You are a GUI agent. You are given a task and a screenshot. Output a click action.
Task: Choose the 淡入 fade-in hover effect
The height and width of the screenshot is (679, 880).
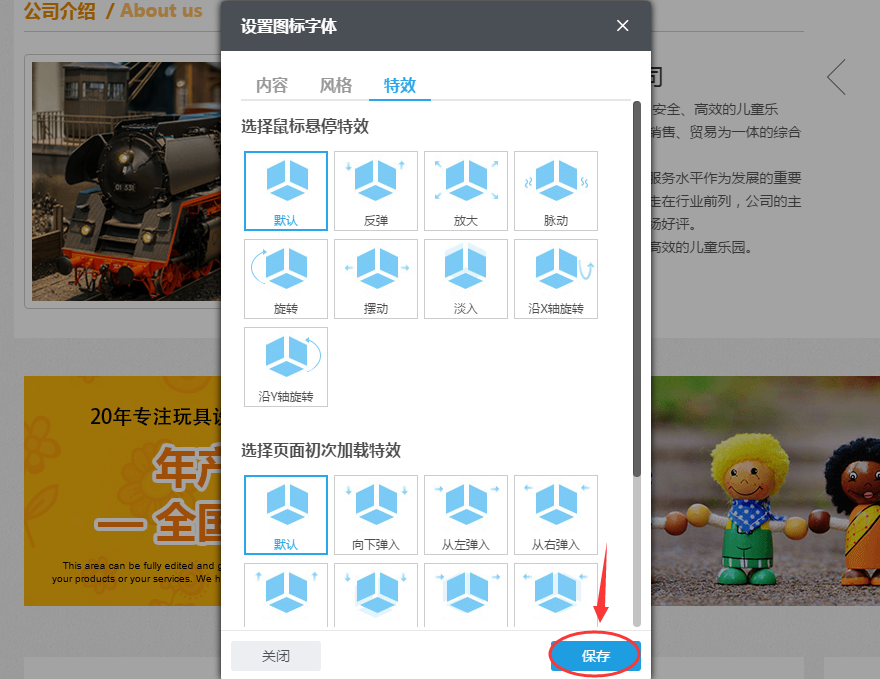[466, 279]
